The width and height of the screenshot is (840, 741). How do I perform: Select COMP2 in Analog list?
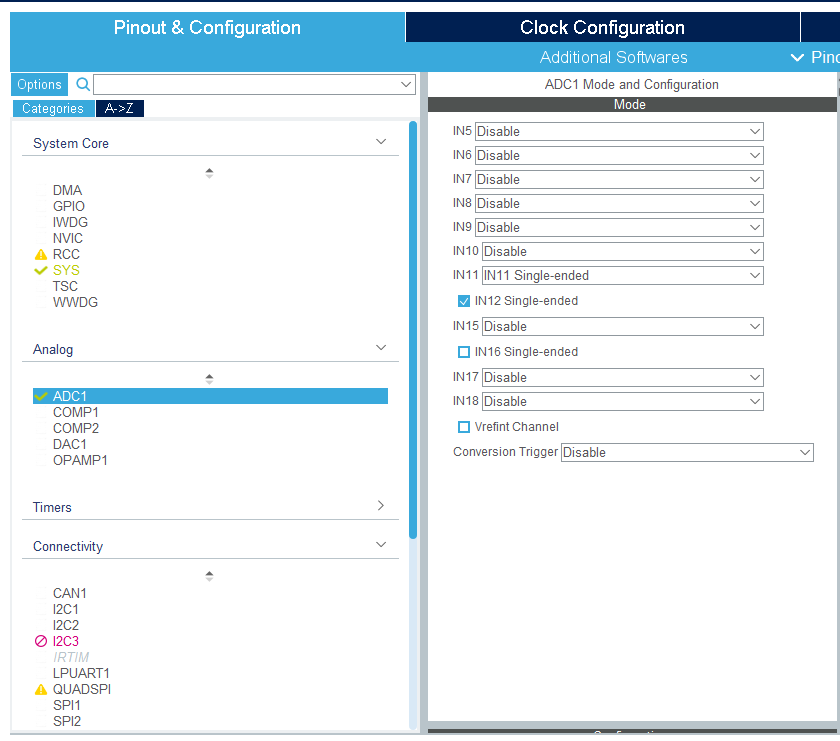76,429
